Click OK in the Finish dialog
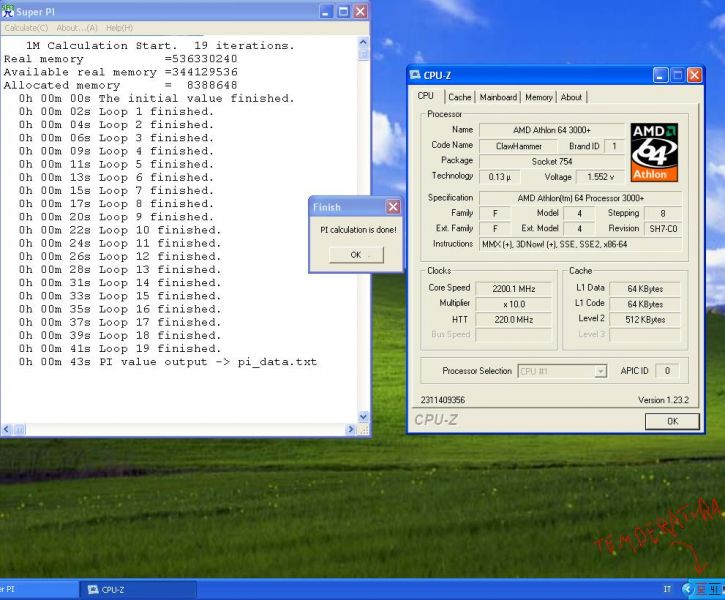This screenshot has height=600, width=725. coord(356,255)
